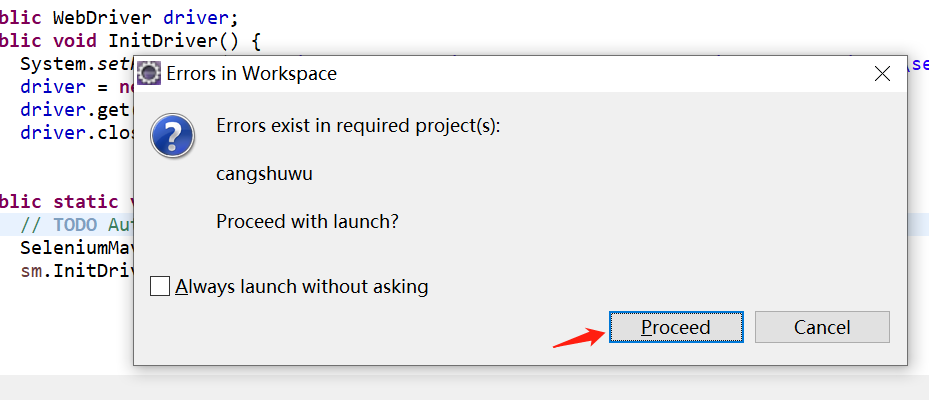Click the Eclipse icon in dialog title bar
Viewport: 929px width, 401px height.
[x=149, y=74]
